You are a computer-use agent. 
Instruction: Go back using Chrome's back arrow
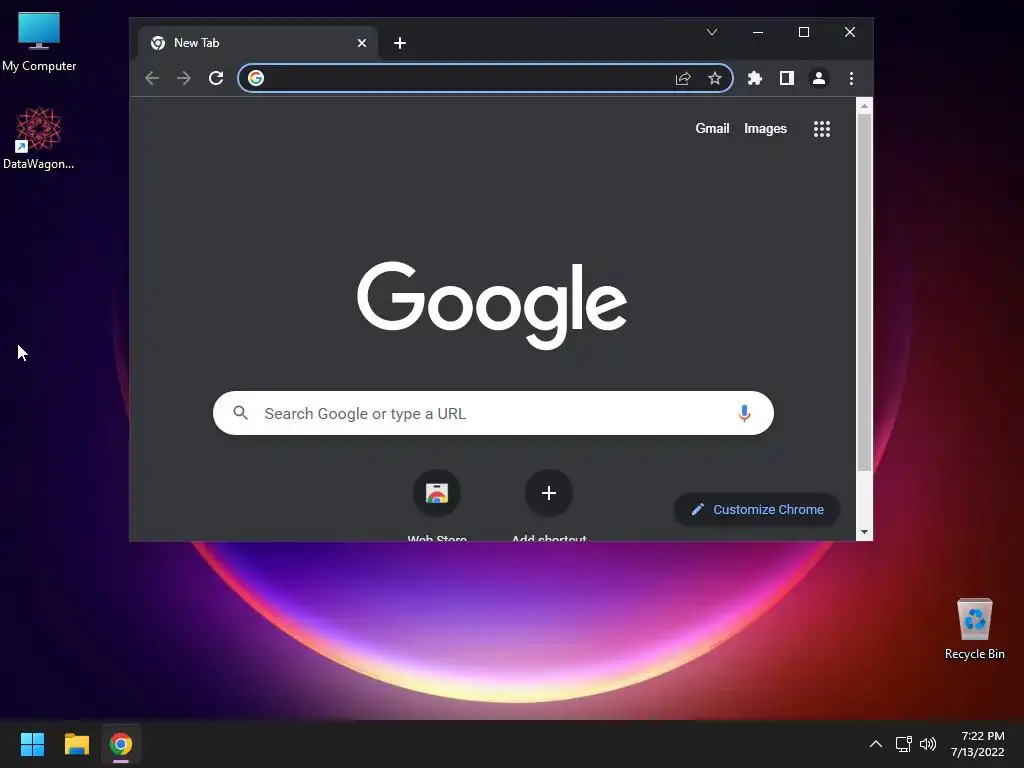[152, 78]
